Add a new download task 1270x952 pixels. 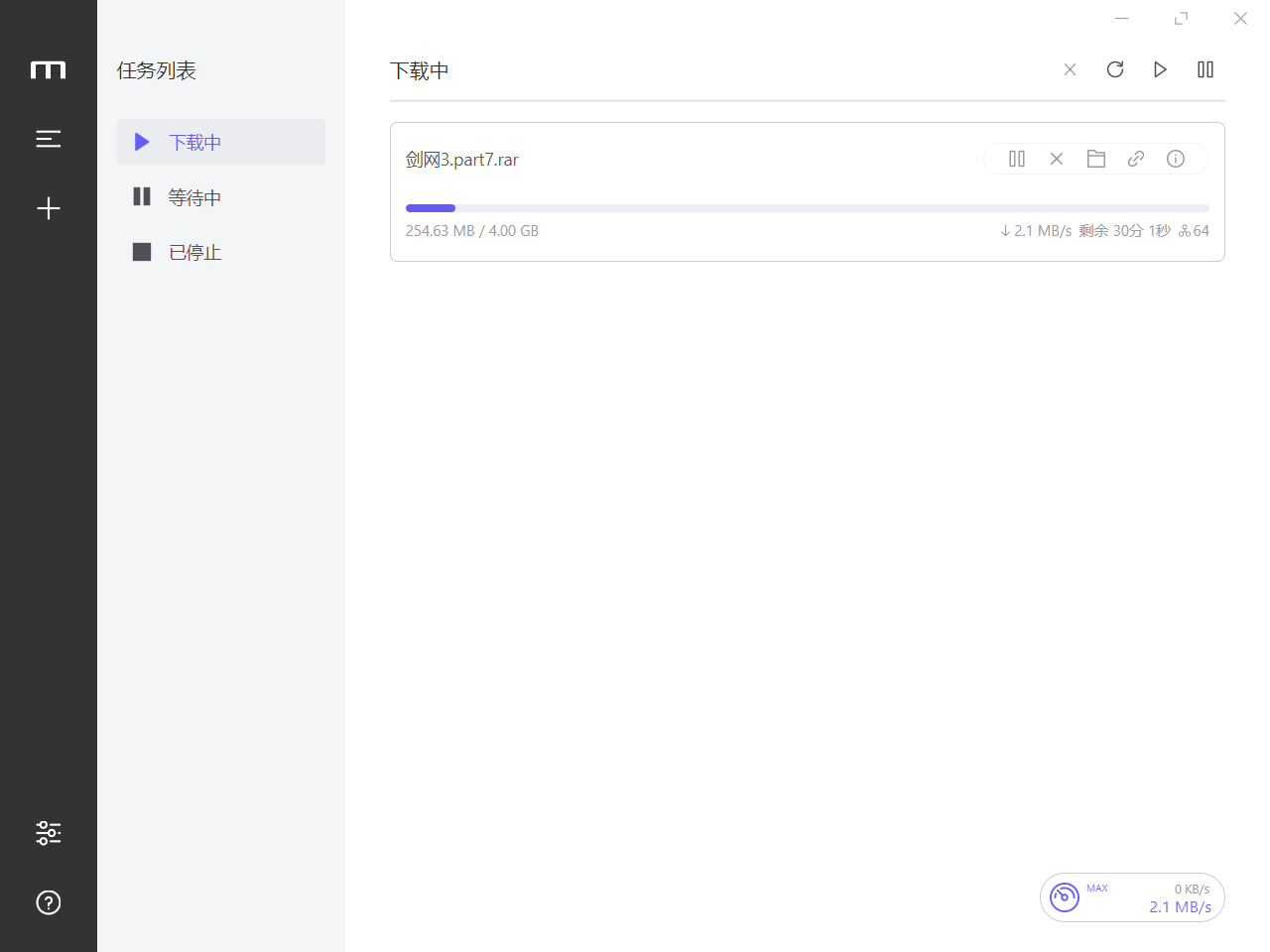pyautogui.click(x=48, y=208)
